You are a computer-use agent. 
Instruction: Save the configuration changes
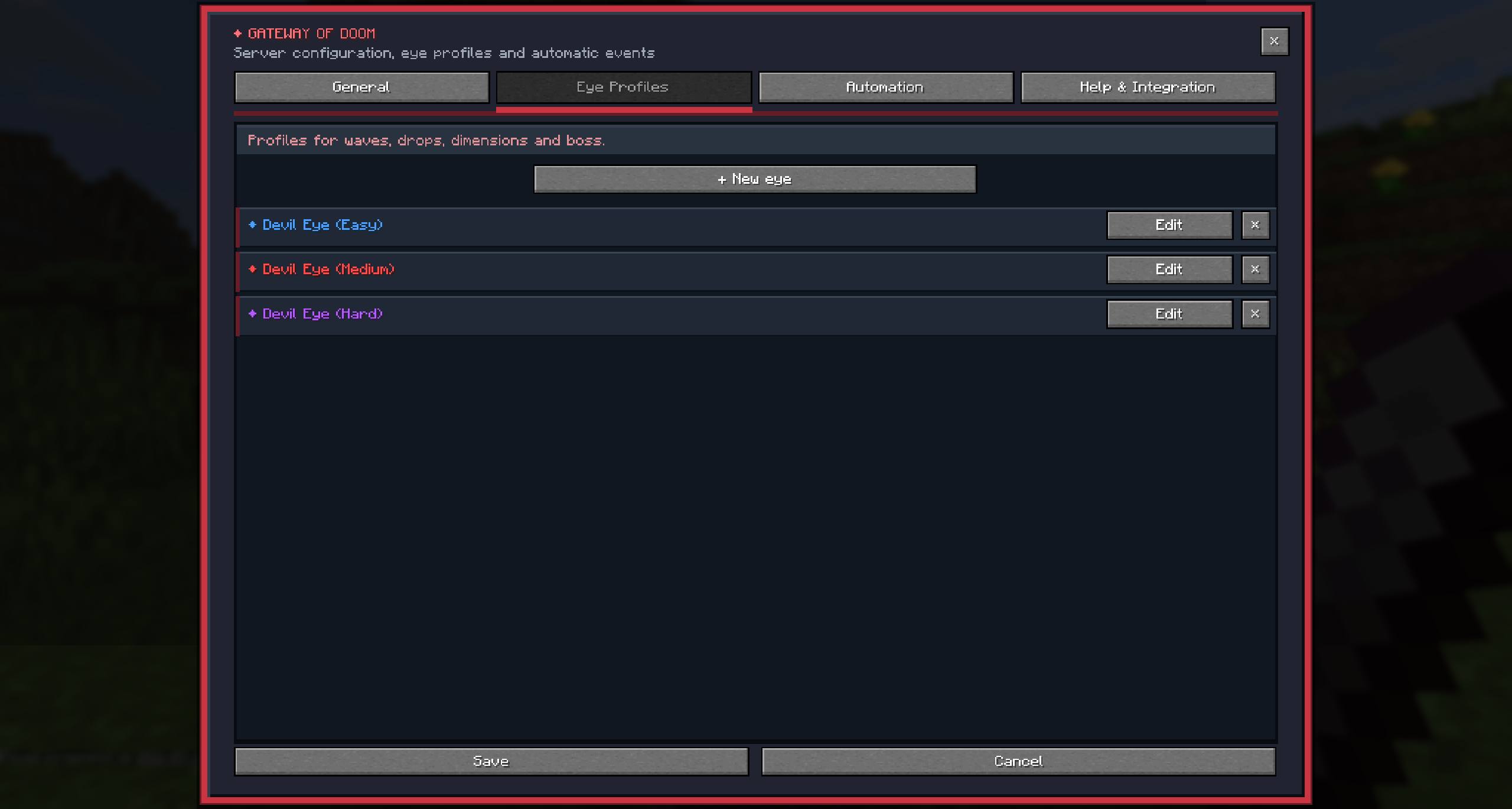tap(491, 761)
